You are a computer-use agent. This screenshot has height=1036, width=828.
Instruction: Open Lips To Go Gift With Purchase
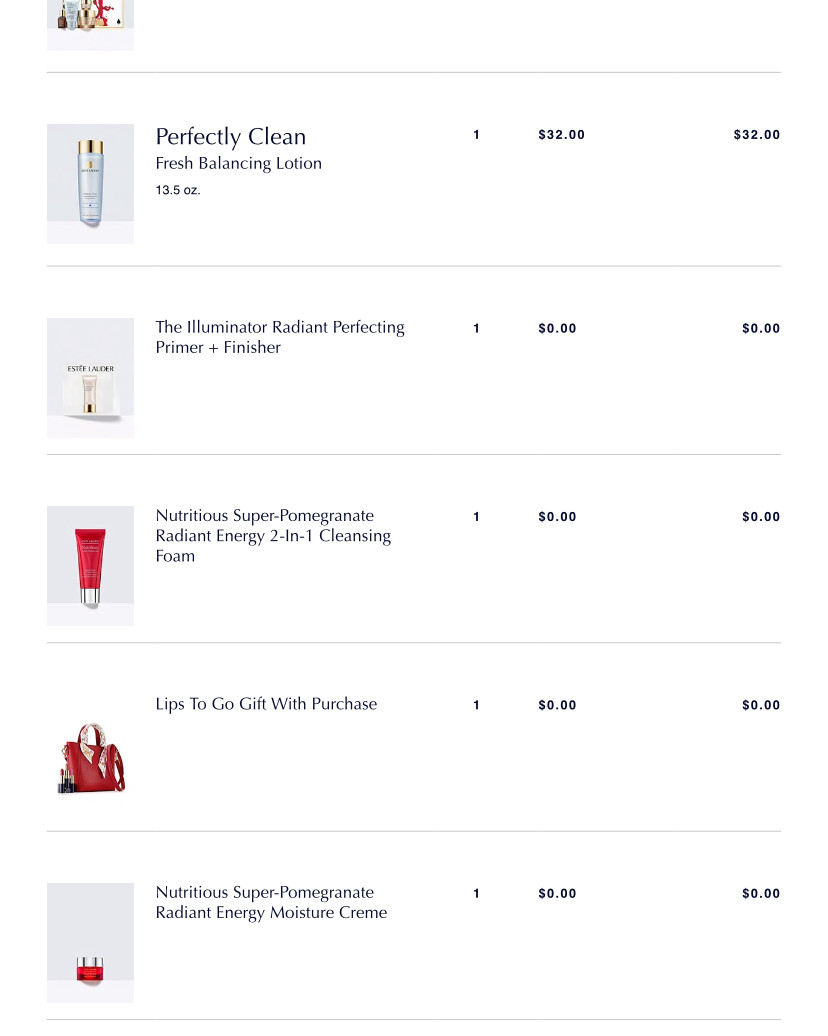266,704
